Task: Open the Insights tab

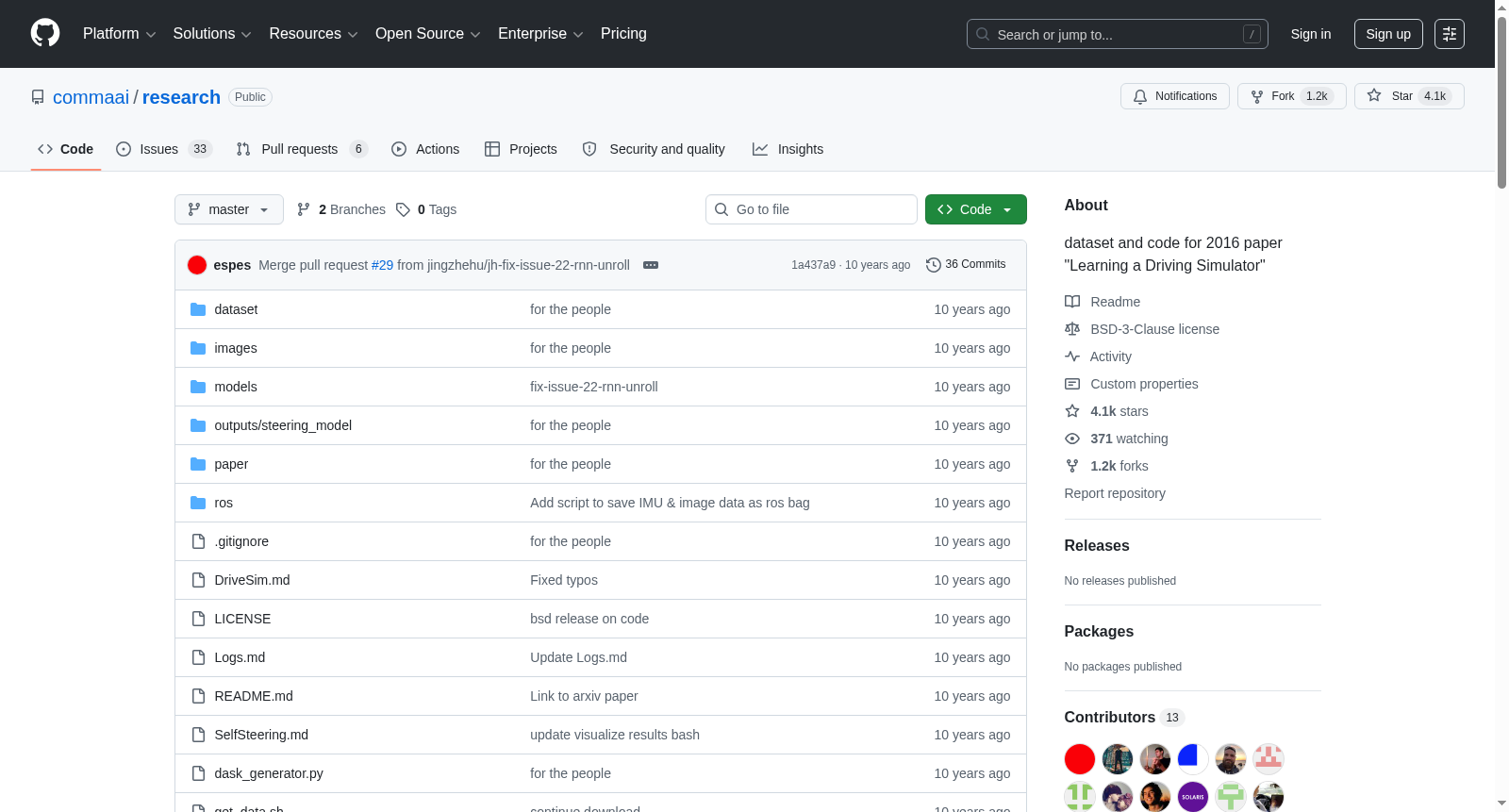Action: click(788, 149)
